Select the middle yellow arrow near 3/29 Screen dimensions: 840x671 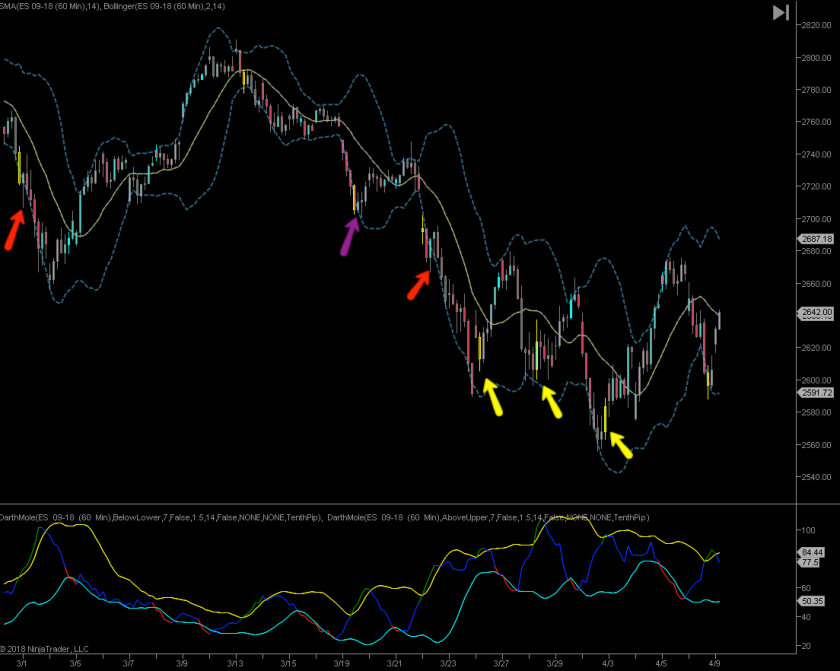click(x=551, y=401)
